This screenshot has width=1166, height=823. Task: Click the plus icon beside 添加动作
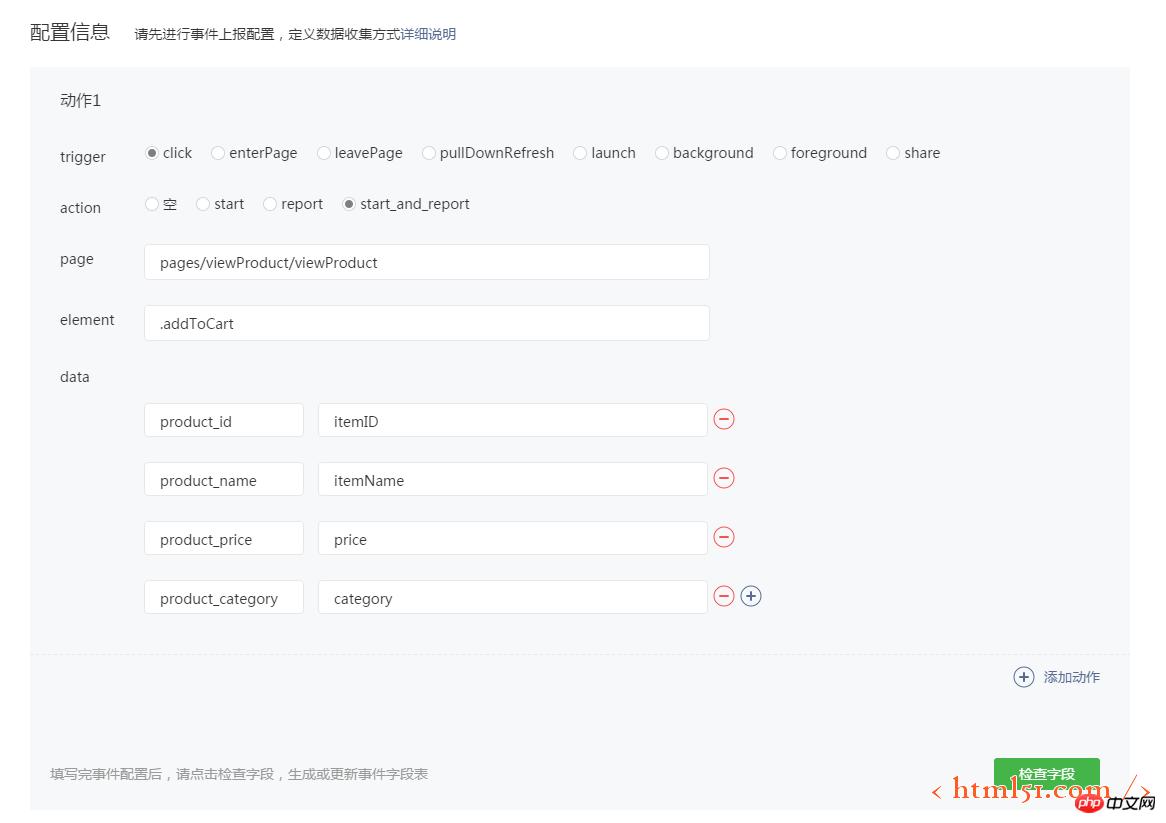pos(1023,677)
